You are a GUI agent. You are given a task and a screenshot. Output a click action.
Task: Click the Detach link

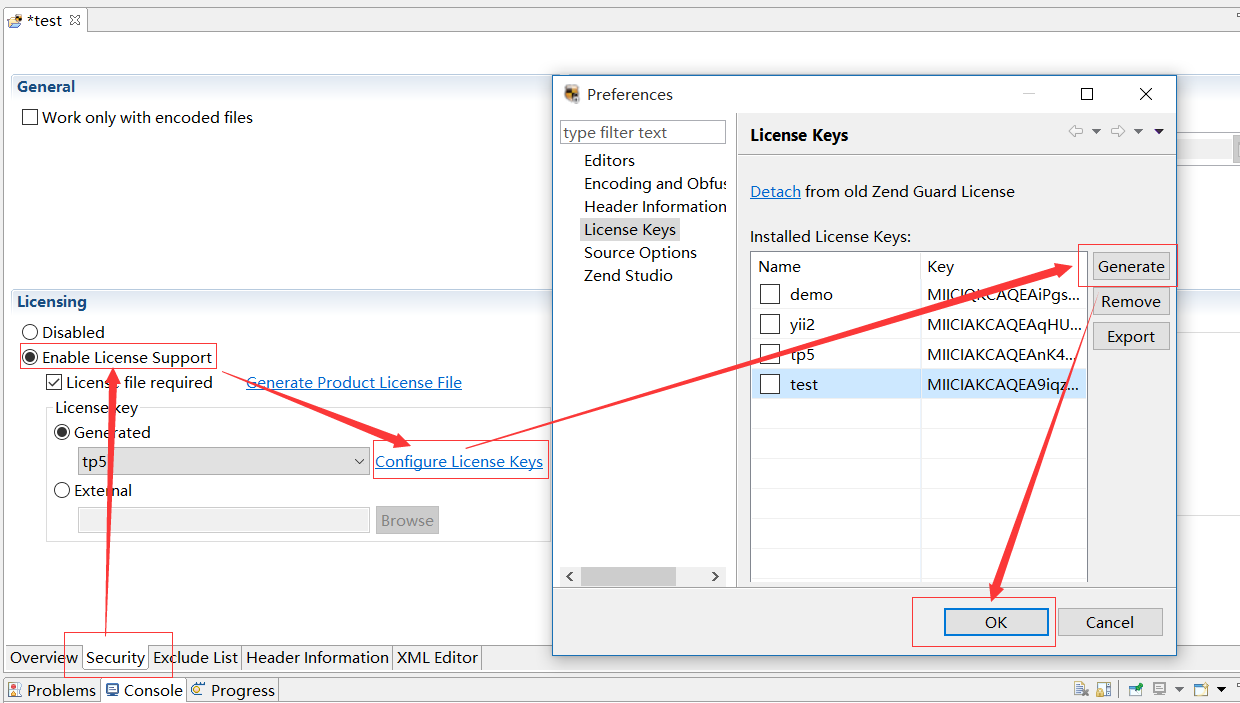tap(775, 191)
